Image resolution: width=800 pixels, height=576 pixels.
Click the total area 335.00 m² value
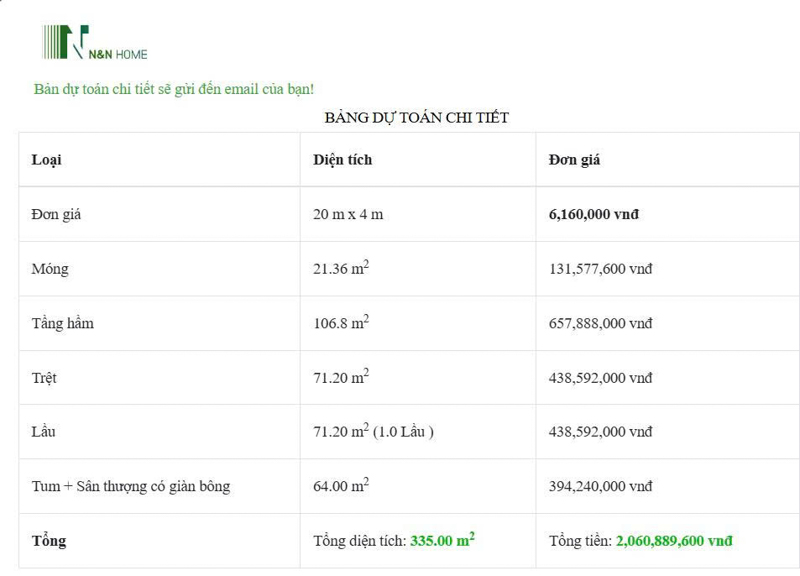point(442,540)
